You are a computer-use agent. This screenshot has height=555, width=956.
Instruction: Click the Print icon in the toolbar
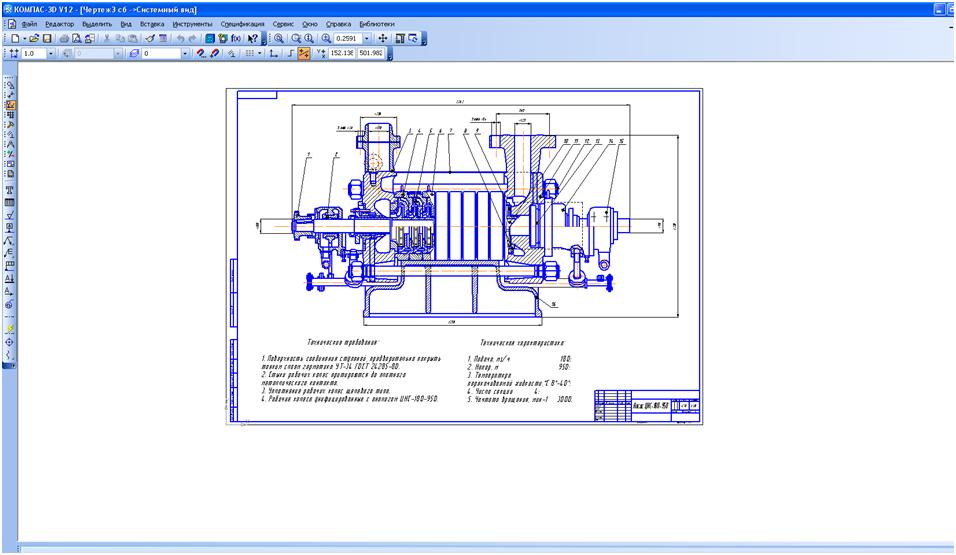[x=66, y=37]
